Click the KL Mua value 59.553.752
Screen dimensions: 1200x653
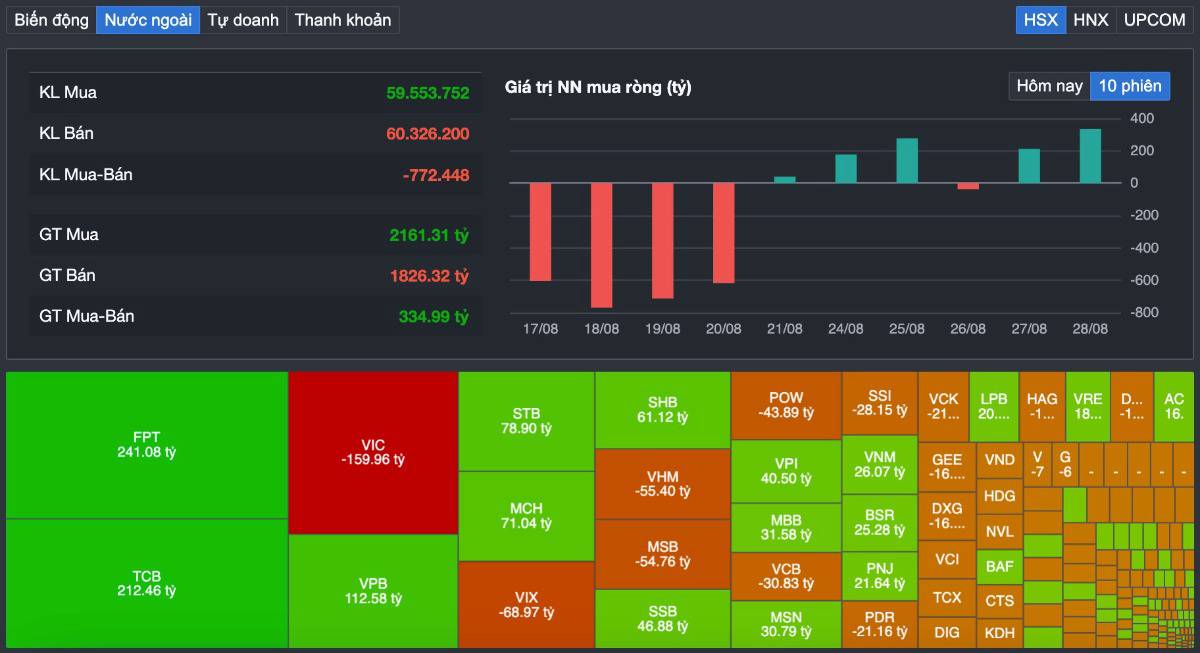click(x=428, y=93)
